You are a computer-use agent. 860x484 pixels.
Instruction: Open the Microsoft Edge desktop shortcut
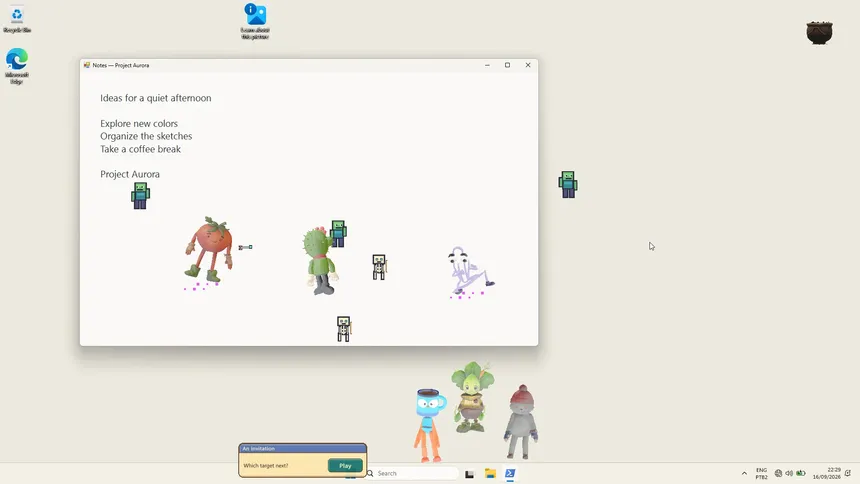tap(17, 66)
